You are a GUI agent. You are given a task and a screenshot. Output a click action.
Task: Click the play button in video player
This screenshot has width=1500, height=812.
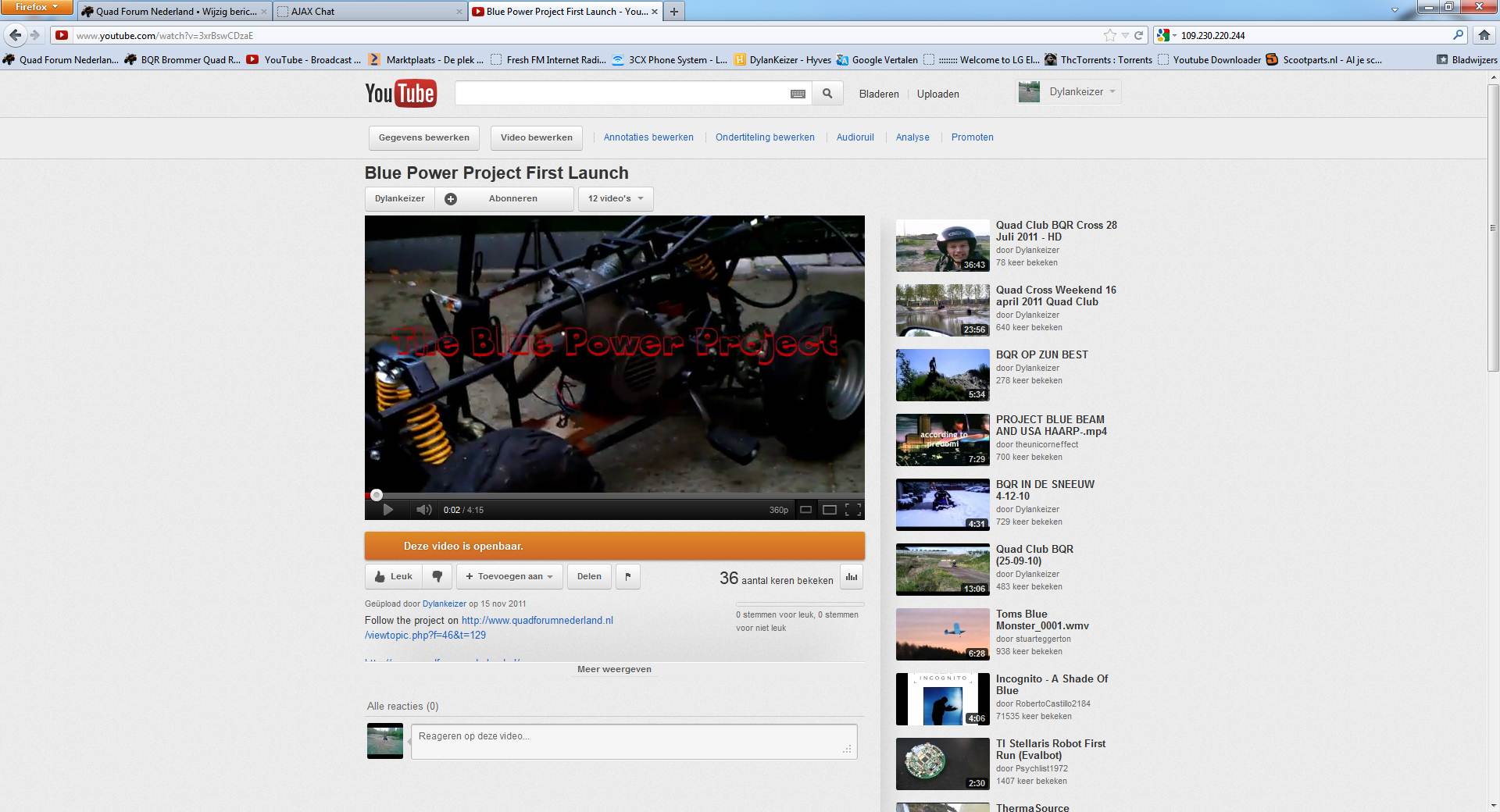(387, 510)
